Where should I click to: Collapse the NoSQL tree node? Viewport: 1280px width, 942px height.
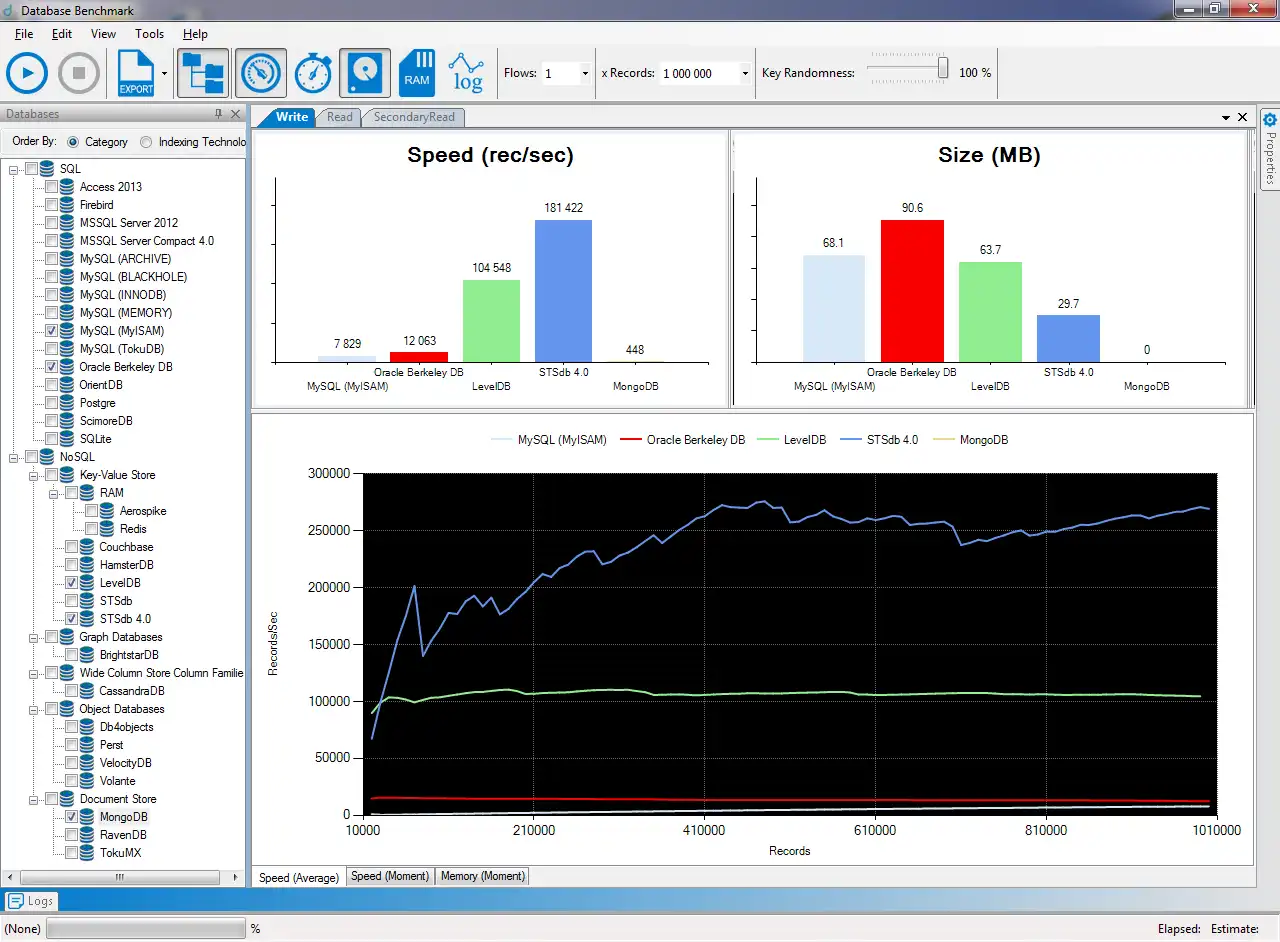(14, 457)
